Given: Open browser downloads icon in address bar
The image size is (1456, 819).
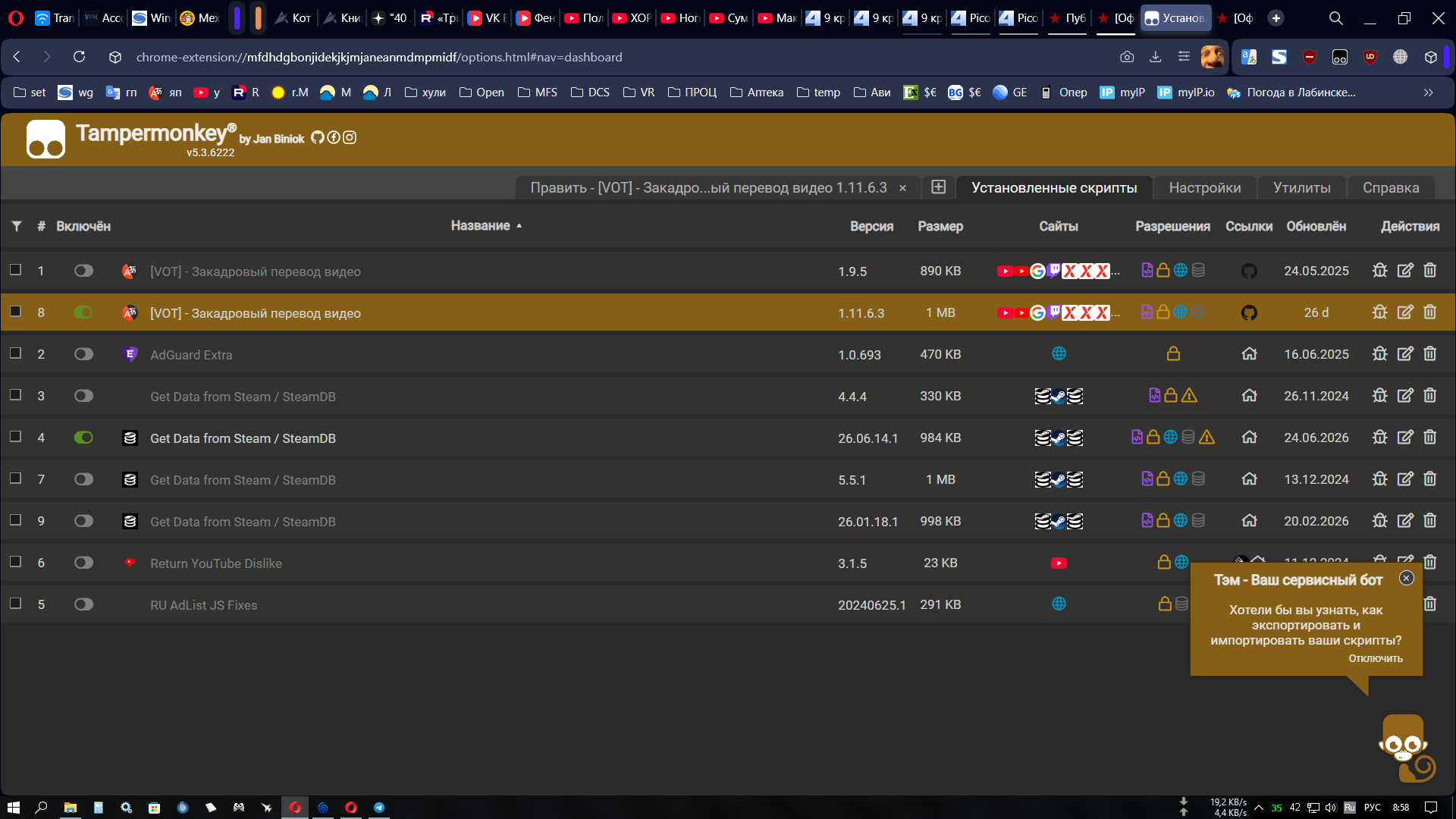Looking at the screenshot, I should 1156,57.
